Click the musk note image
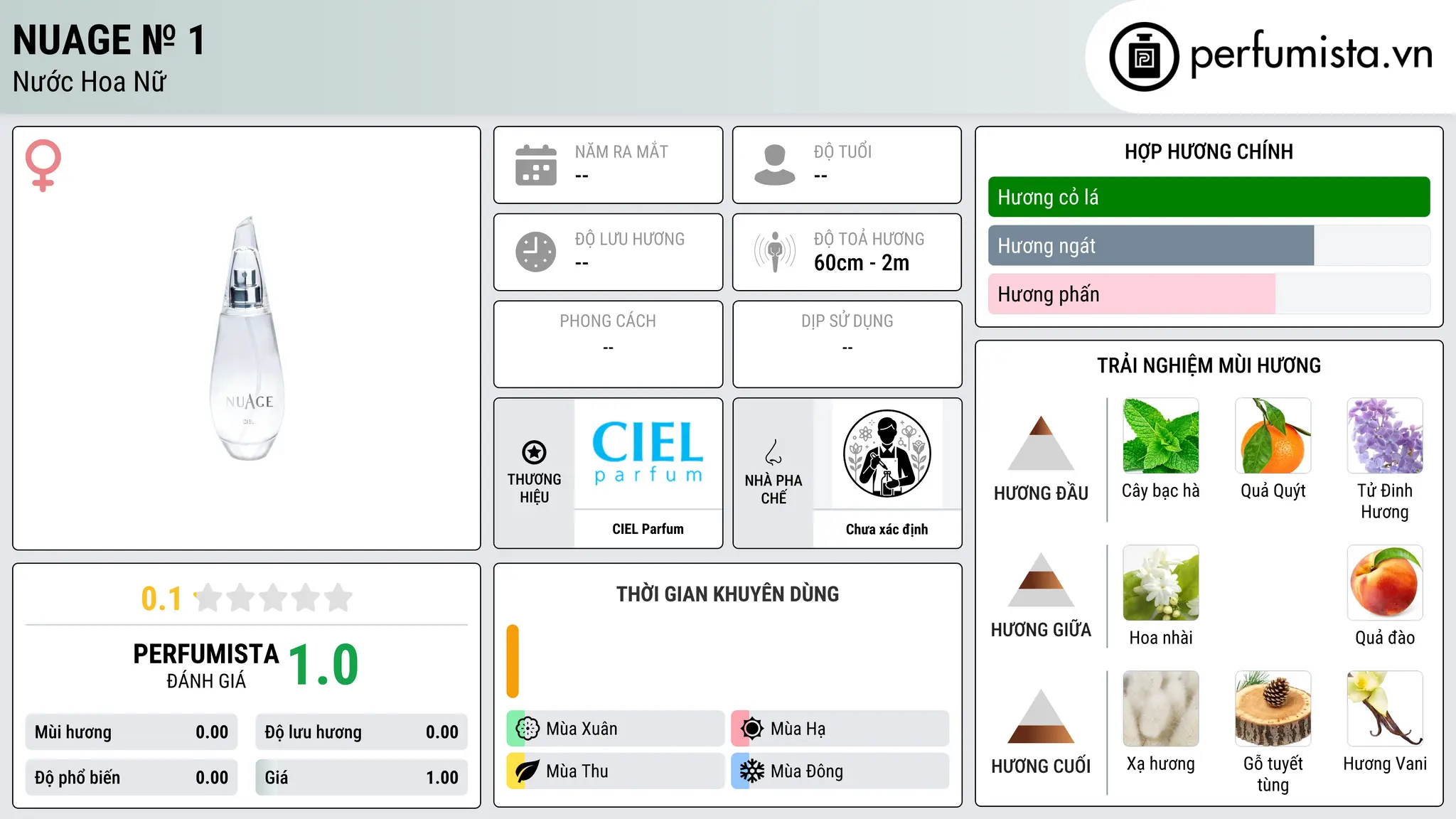Image resolution: width=1456 pixels, height=819 pixels. (x=1161, y=709)
